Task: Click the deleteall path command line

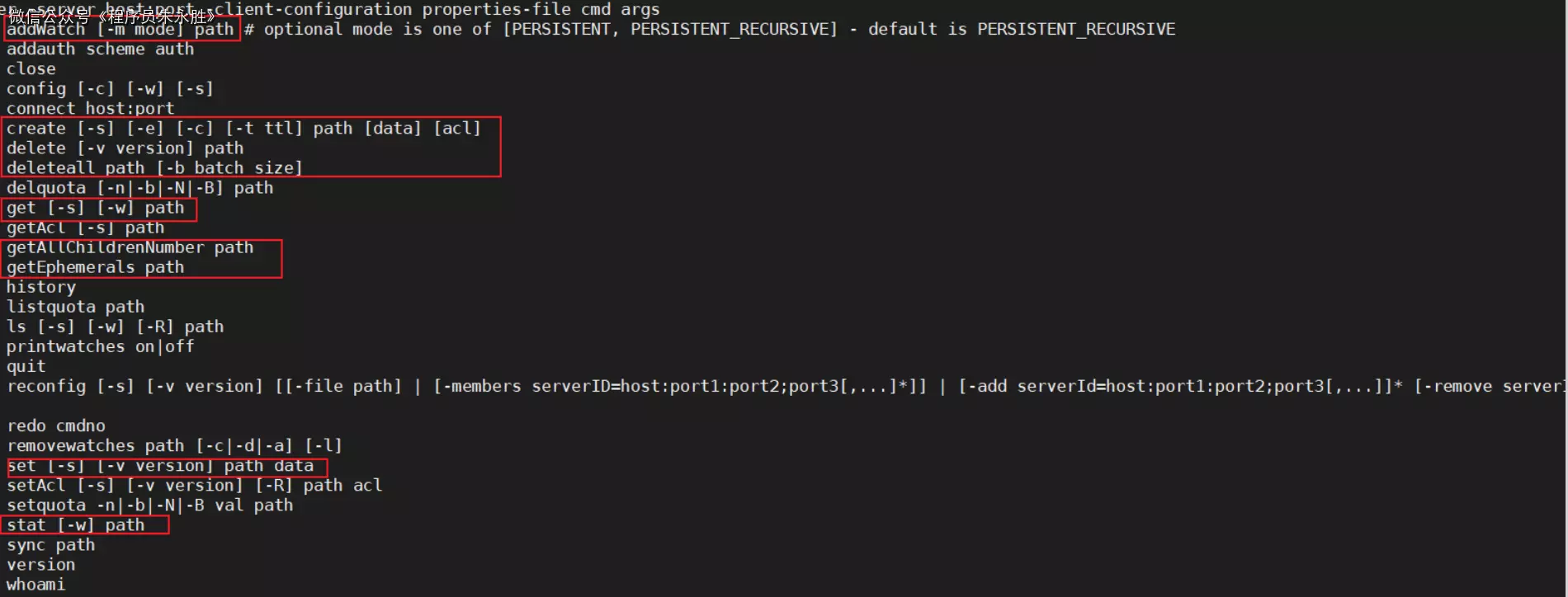Action: tap(154, 168)
